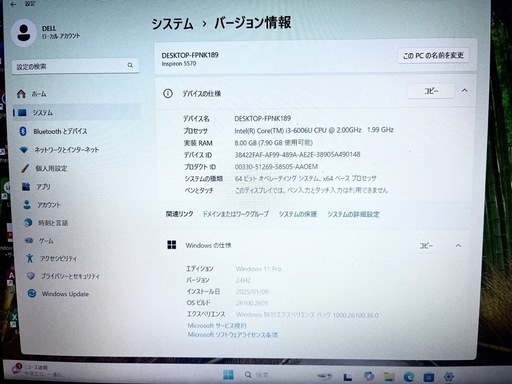Copy device specifications with コピー button
The height and width of the screenshot is (384, 512).
[431, 91]
